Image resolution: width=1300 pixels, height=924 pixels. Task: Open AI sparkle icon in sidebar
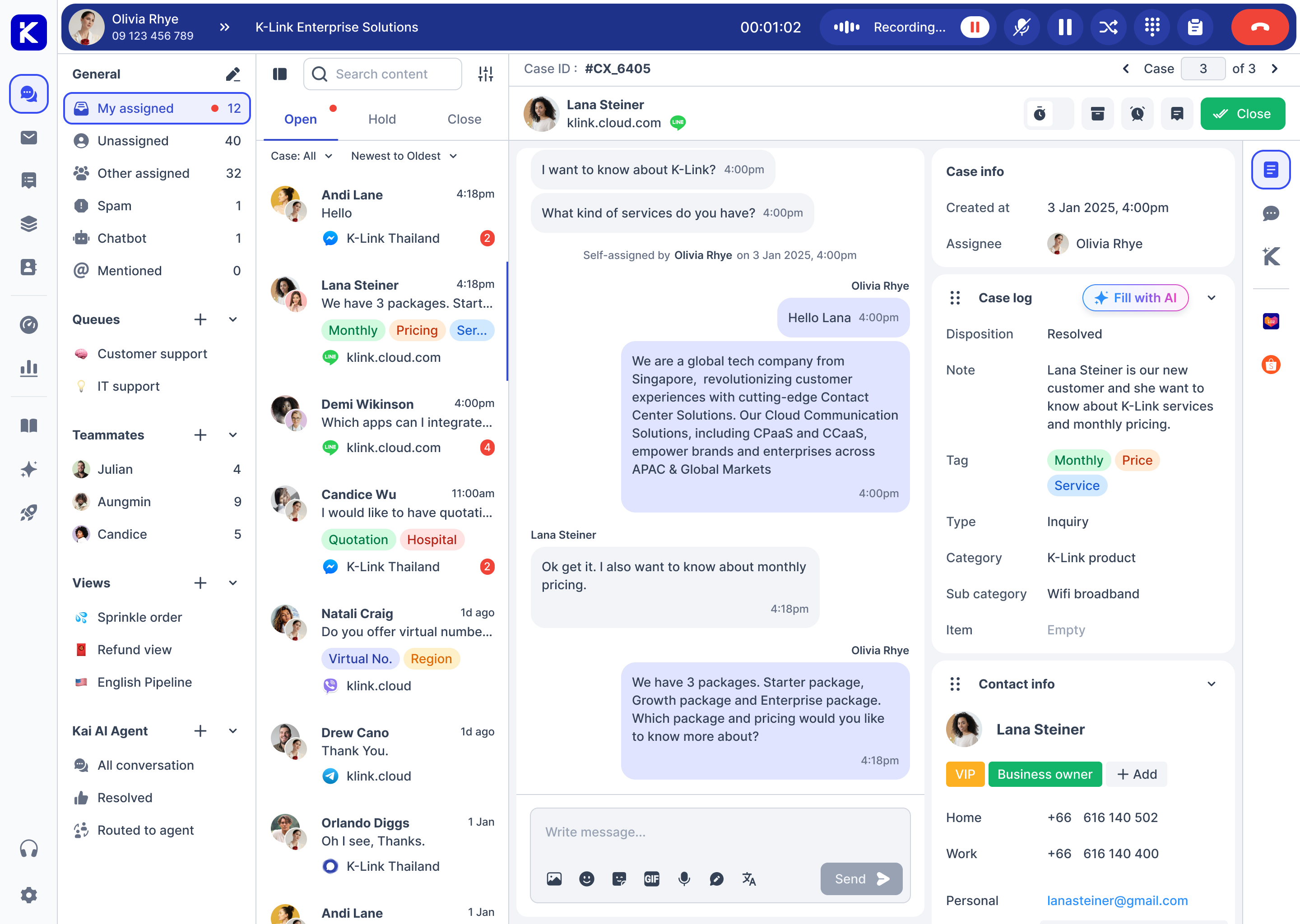click(28, 469)
